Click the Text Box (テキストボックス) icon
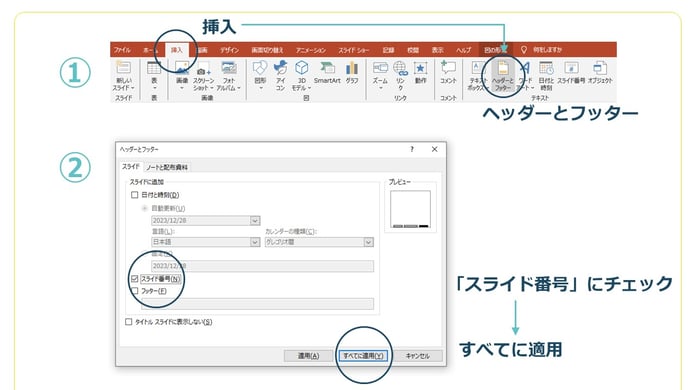Image resolution: width=695 pixels, height=390 pixels. pos(477,68)
